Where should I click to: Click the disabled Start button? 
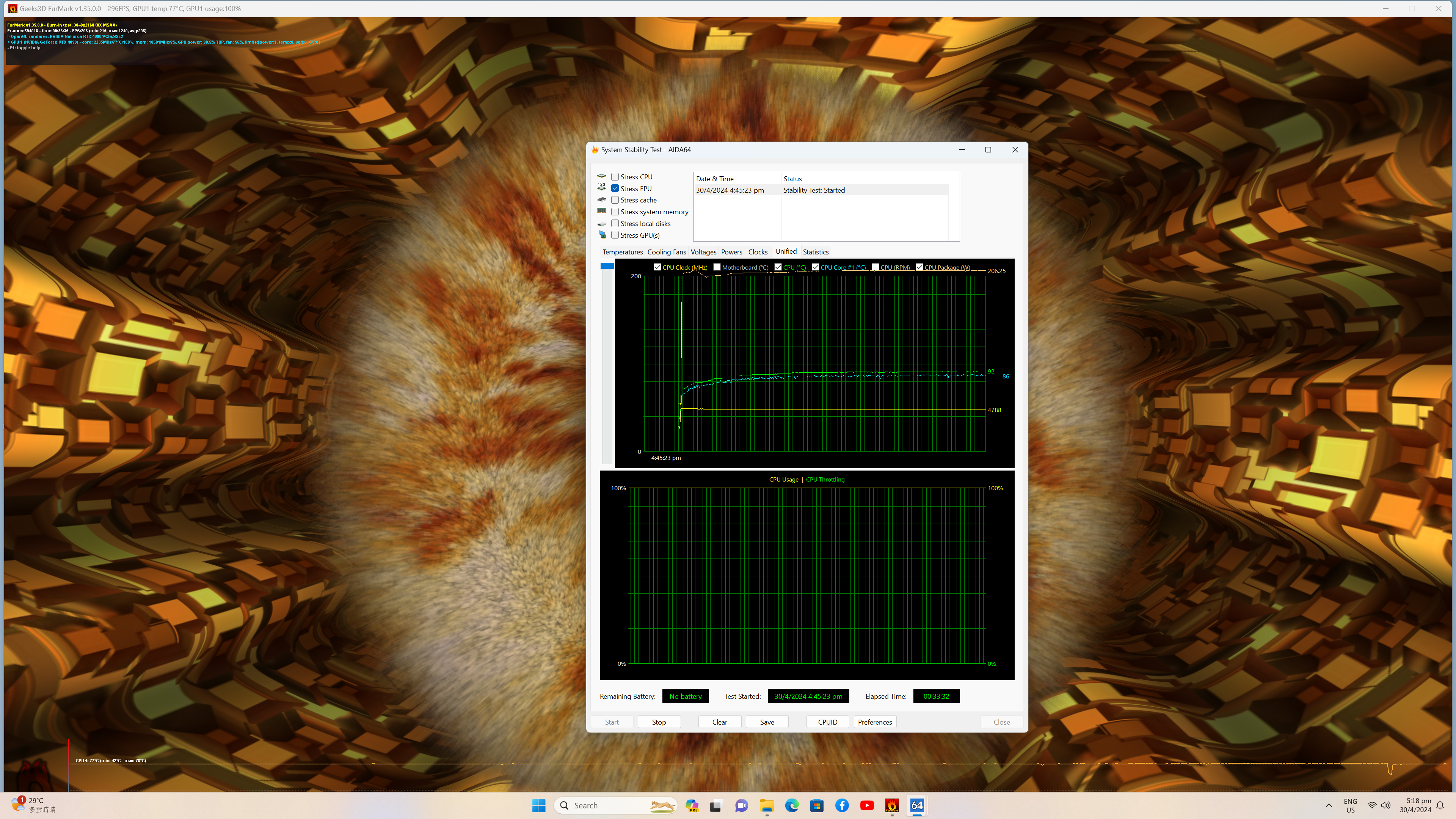pos(612,722)
